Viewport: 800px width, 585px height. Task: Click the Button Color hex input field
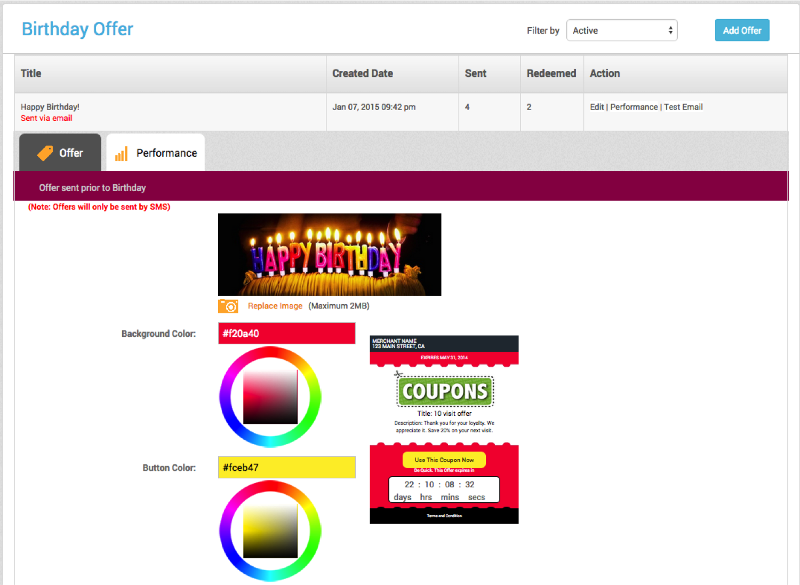point(286,467)
